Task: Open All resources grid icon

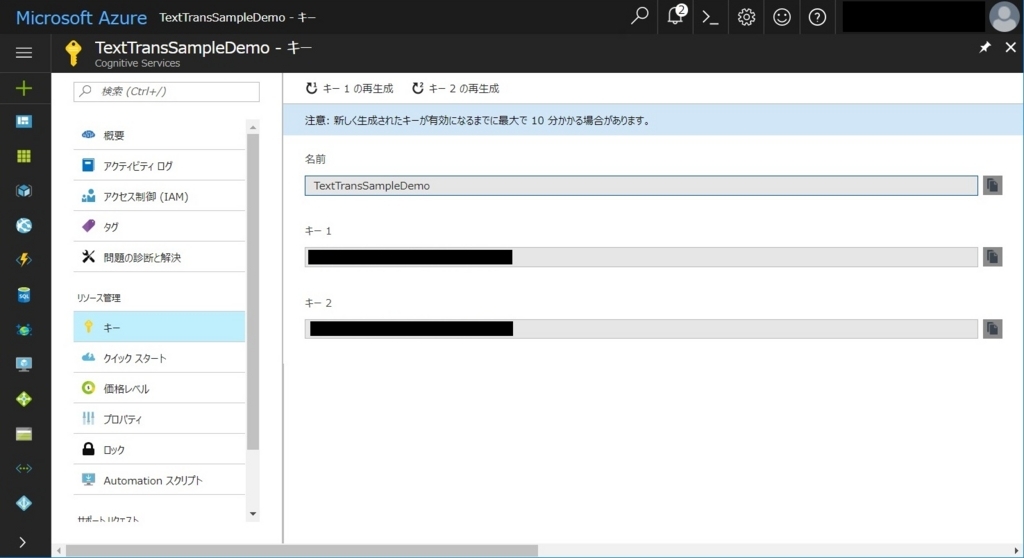Action: click(24, 156)
